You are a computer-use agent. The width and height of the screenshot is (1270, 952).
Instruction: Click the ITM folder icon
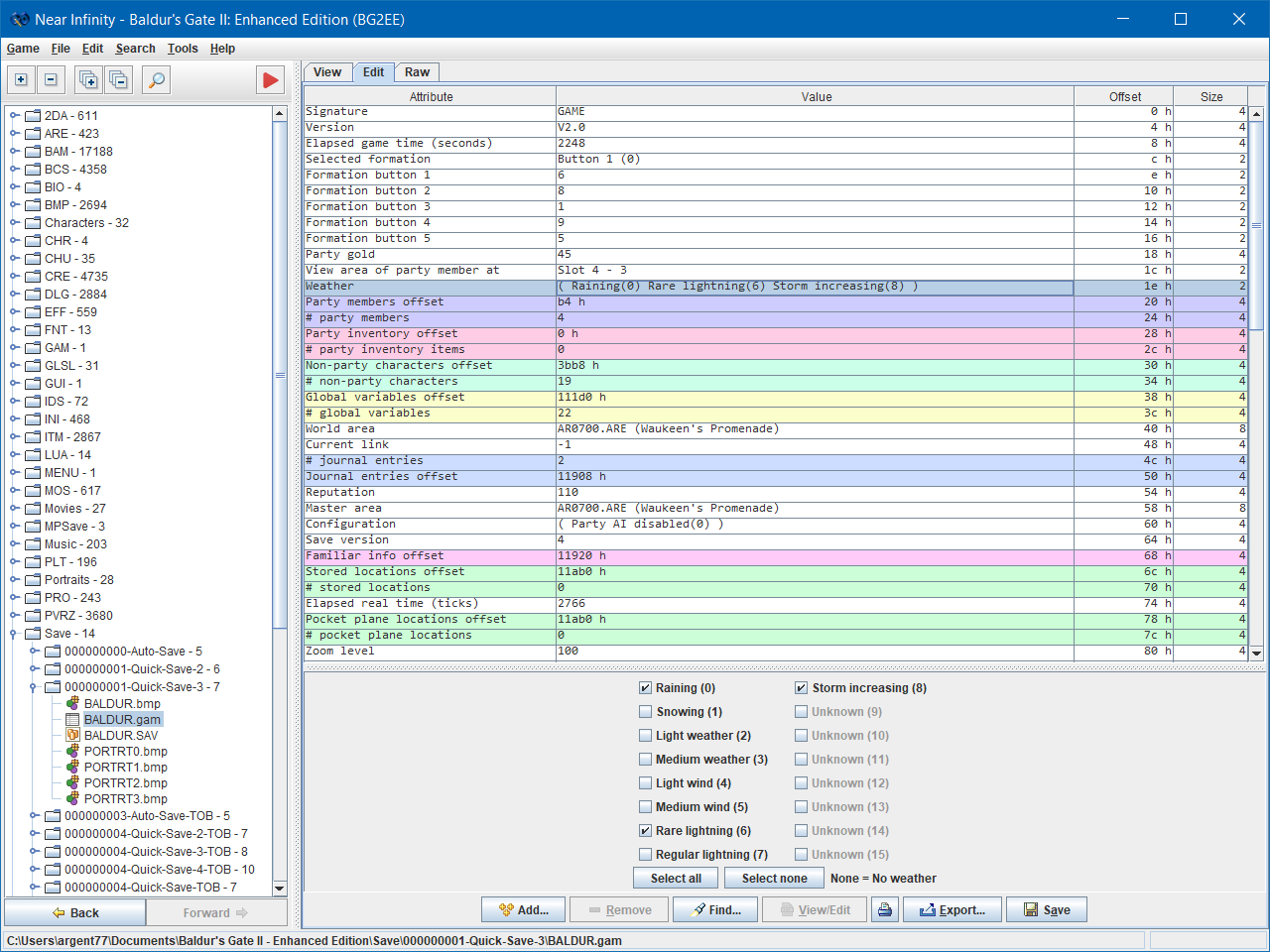(33, 437)
